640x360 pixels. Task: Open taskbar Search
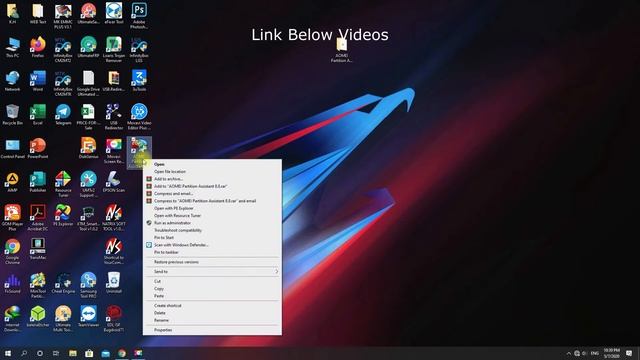(x=24, y=353)
